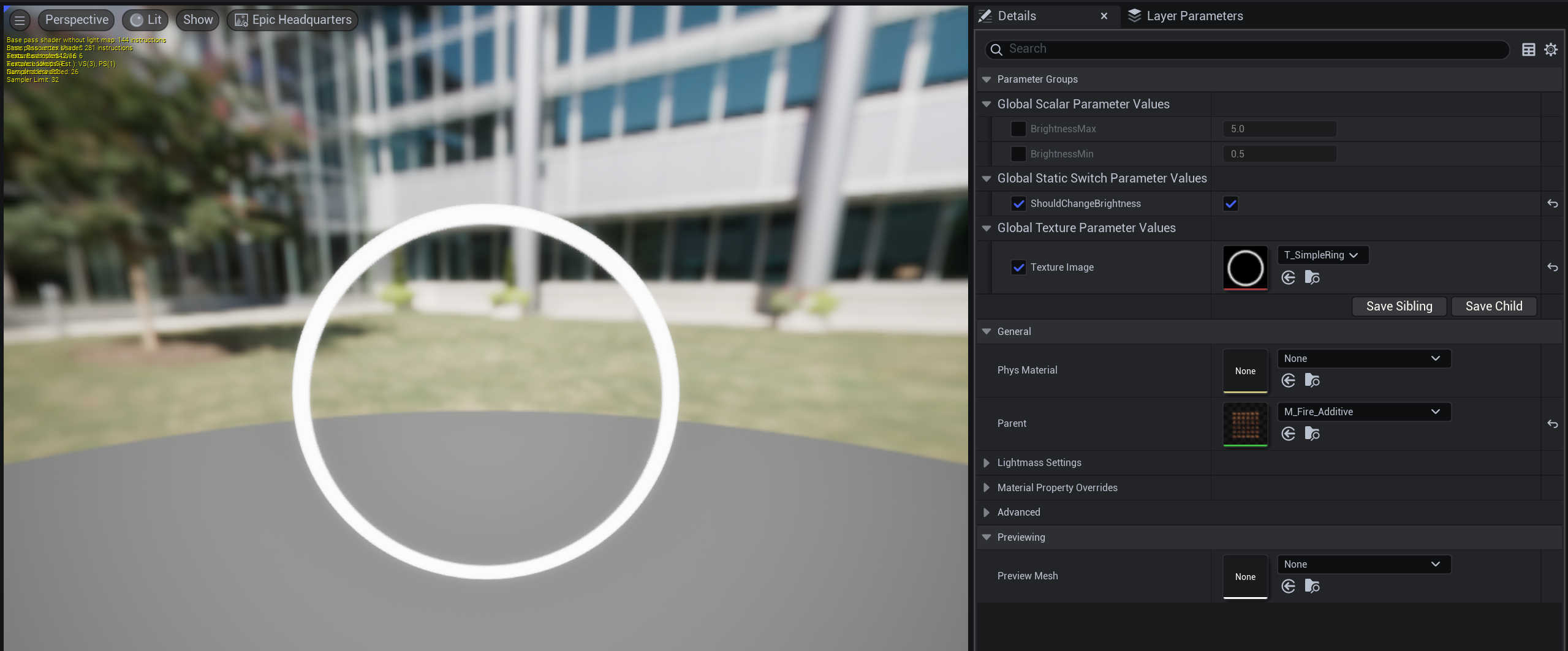This screenshot has height=651, width=1568.
Task: Use selected asset for Preview Mesh
Action: pyautogui.click(x=1289, y=587)
